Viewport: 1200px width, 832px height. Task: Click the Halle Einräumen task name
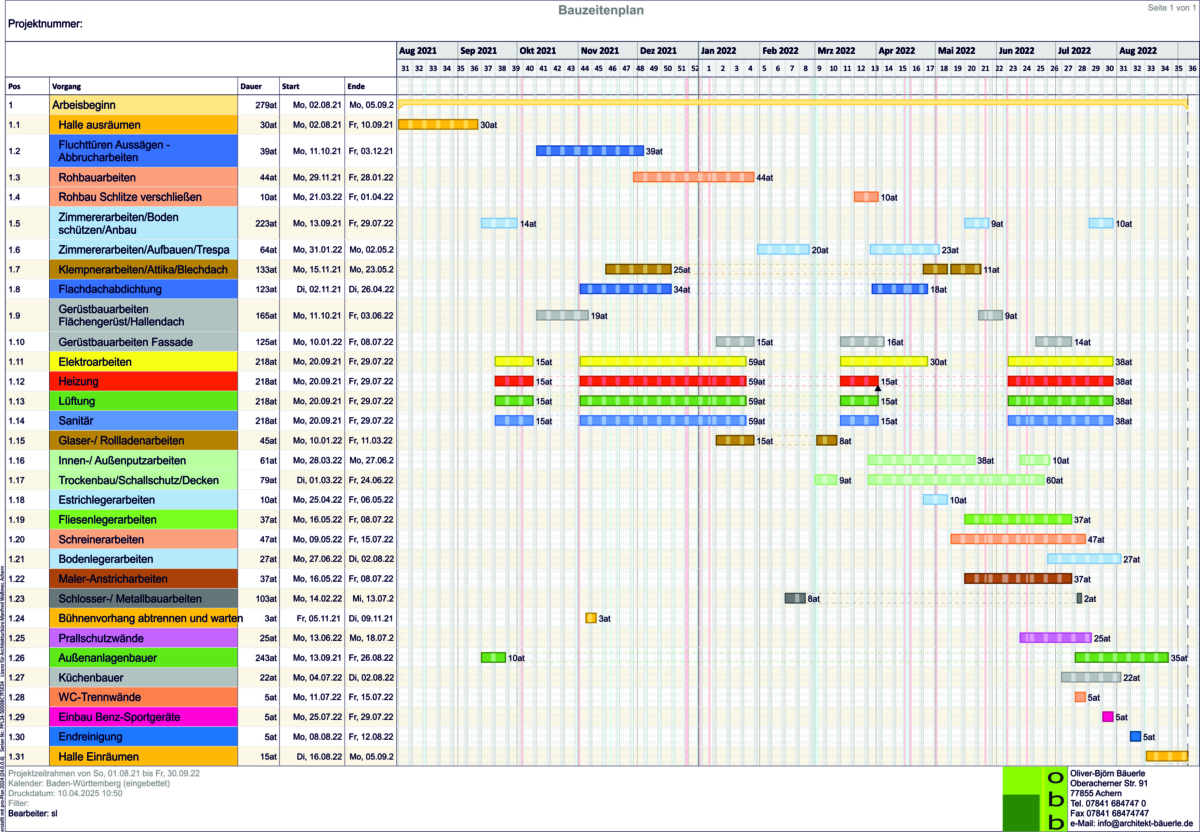[99, 756]
